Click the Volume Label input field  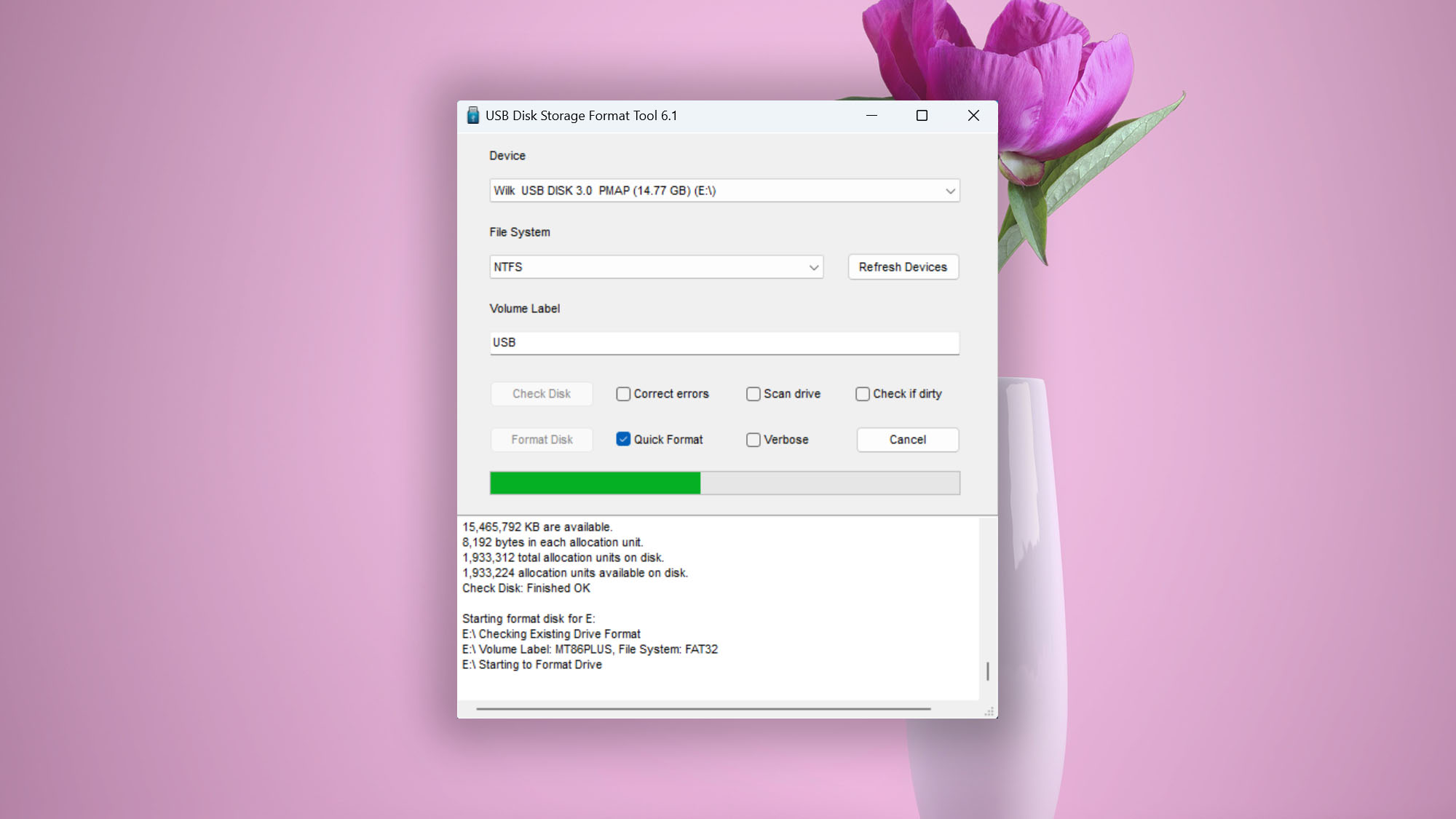[724, 343]
